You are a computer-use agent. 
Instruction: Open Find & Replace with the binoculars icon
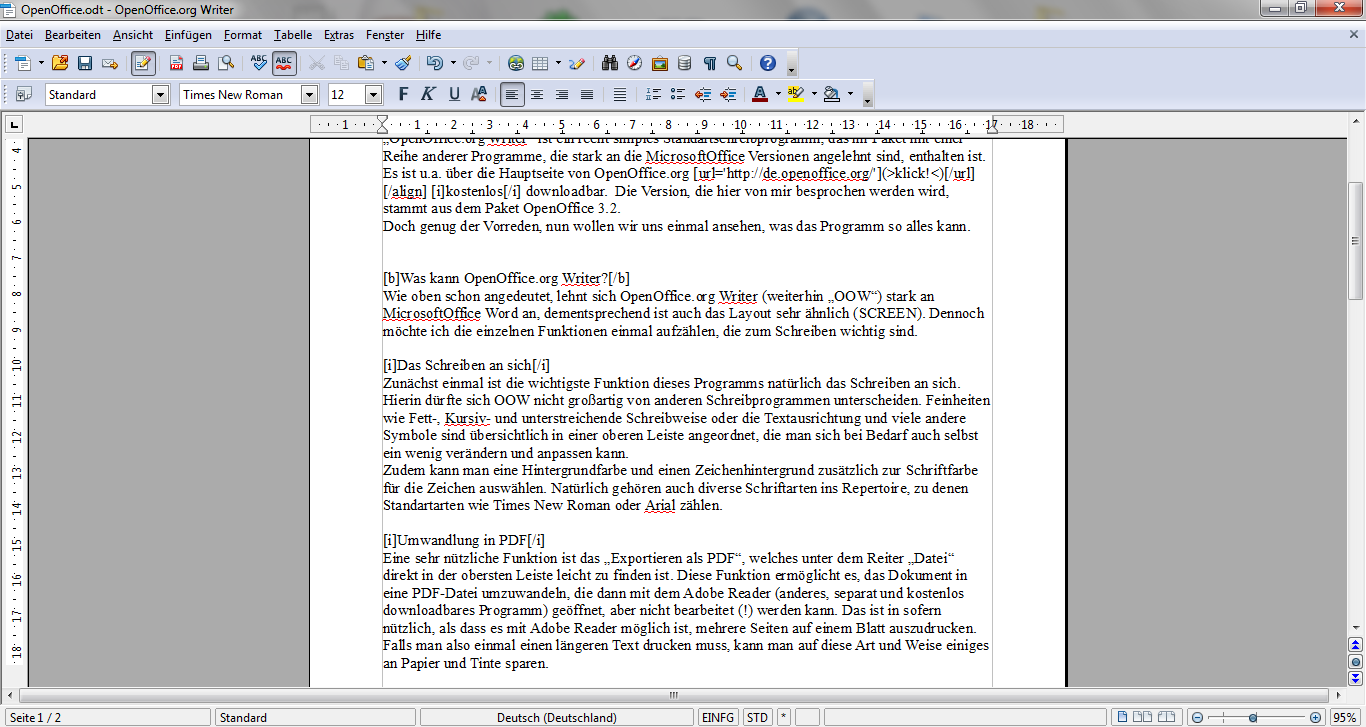pyautogui.click(x=611, y=63)
